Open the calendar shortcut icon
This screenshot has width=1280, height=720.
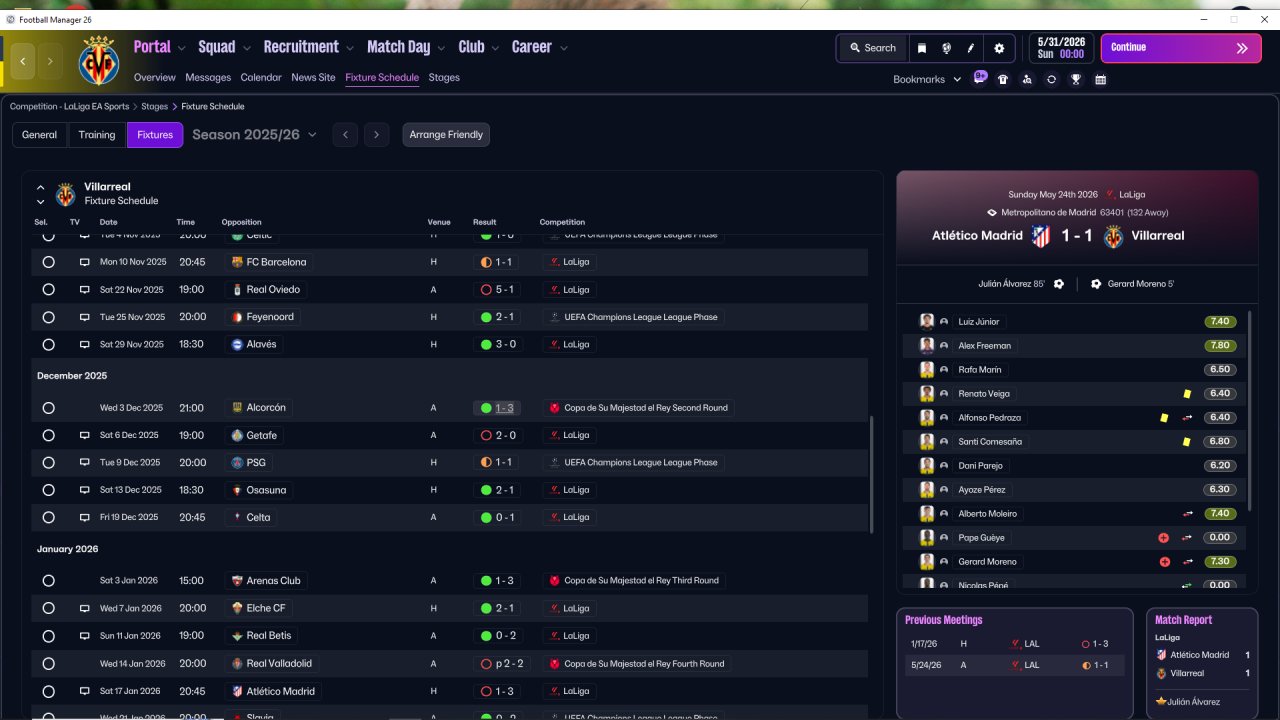(1100, 79)
